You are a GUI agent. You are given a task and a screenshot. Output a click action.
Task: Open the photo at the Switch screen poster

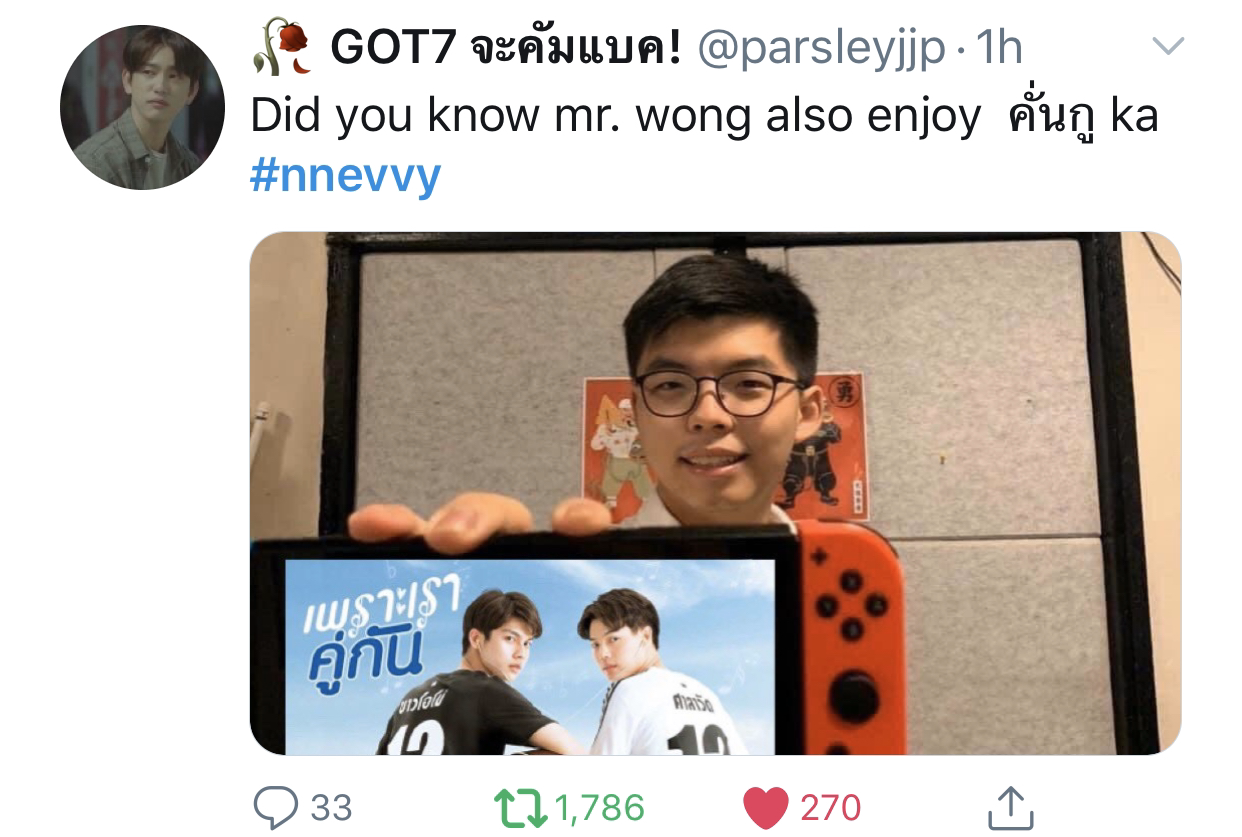point(530,657)
